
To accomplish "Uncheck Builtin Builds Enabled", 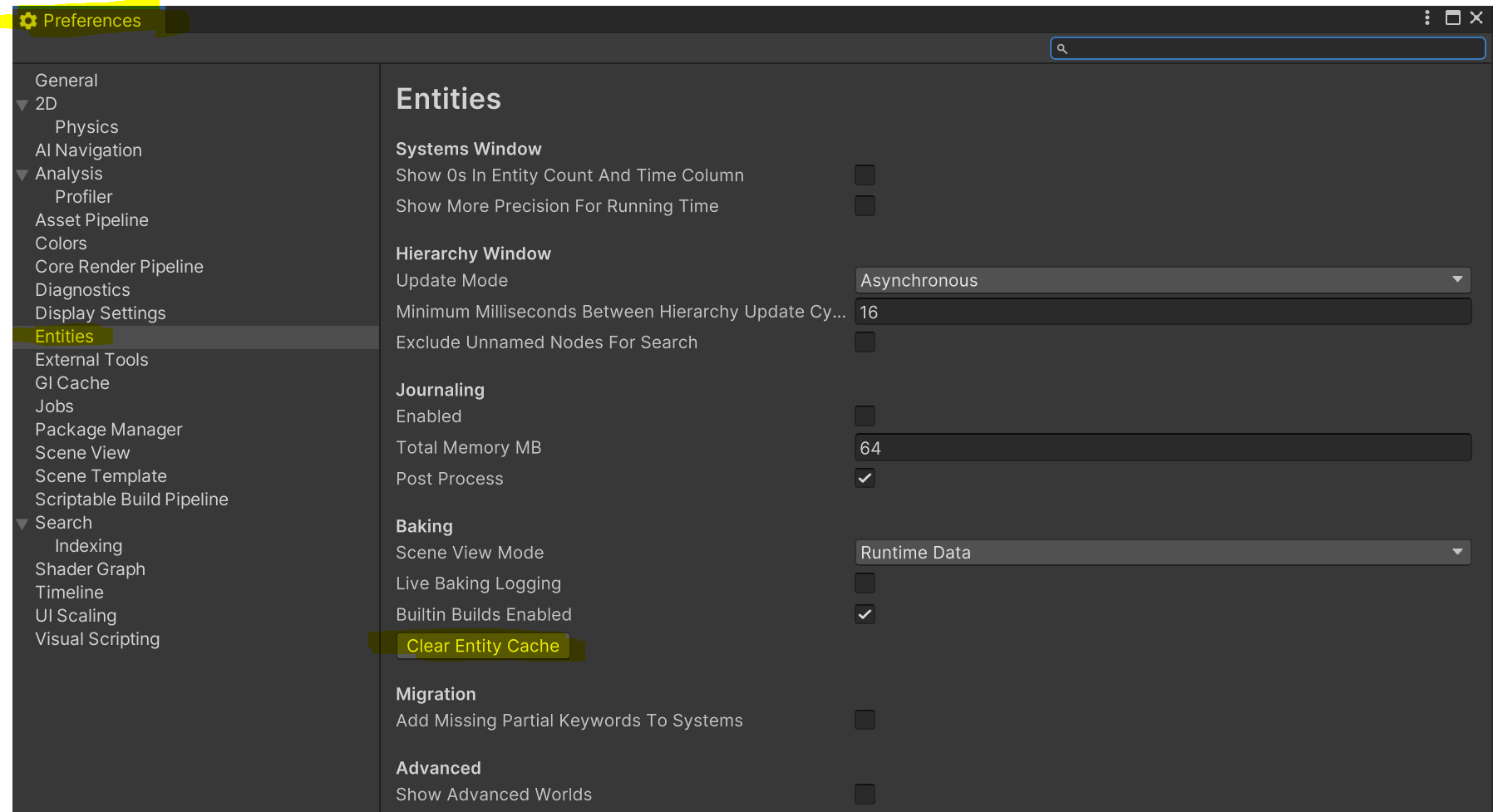I will point(865,614).
